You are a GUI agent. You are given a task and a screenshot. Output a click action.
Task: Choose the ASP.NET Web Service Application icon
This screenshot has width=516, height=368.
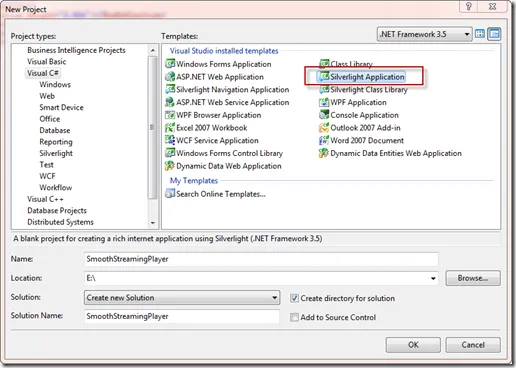click(170, 102)
